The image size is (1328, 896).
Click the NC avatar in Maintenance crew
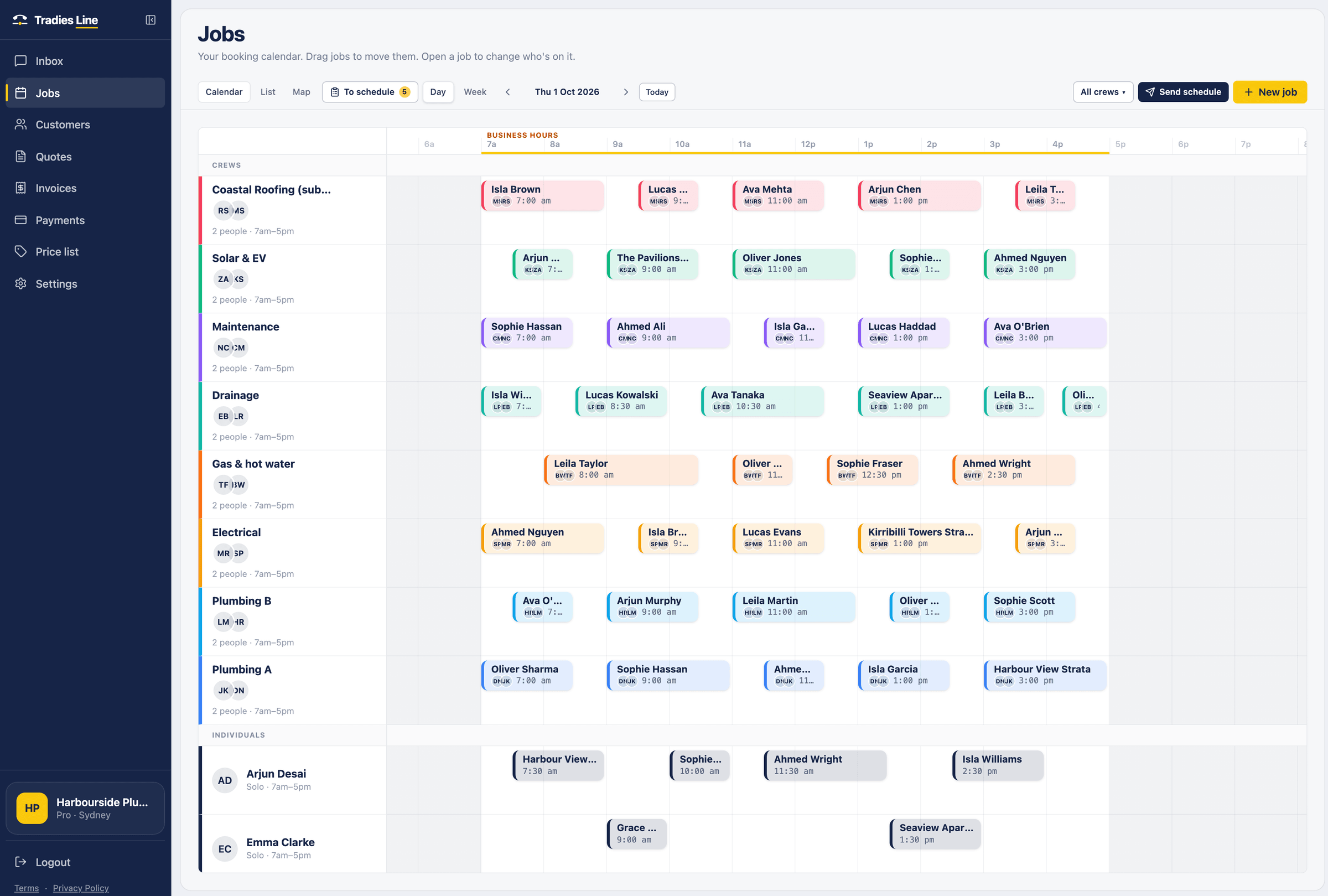click(x=223, y=348)
